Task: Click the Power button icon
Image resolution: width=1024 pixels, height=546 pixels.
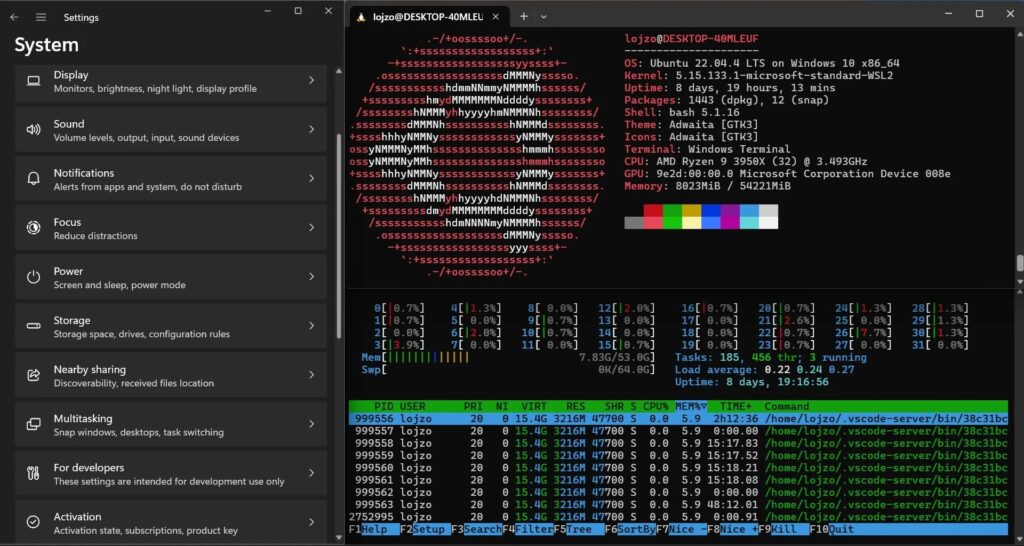Action: tap(33, 277)
